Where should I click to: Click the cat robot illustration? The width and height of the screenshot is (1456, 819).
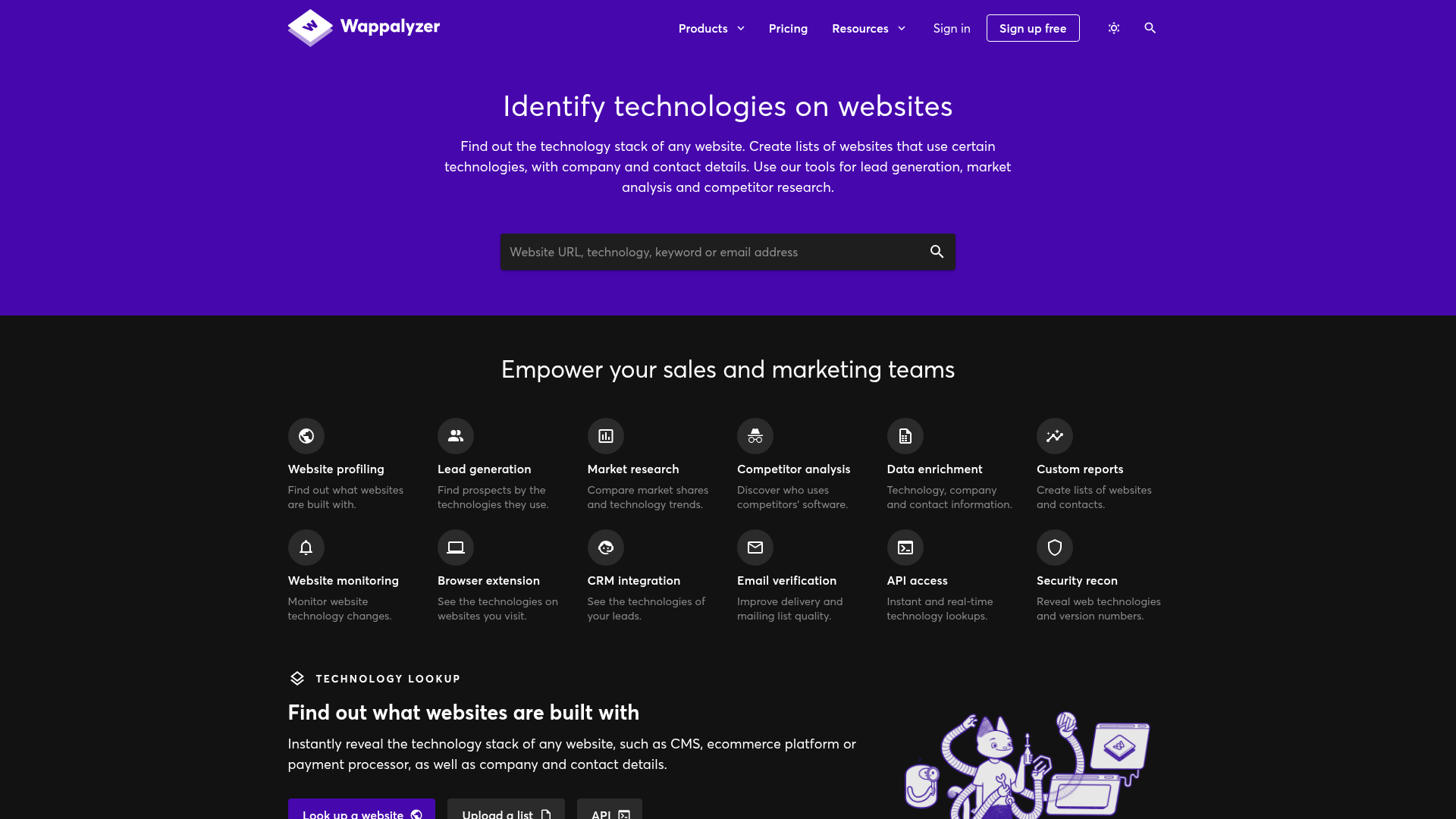click(1028, 765)
